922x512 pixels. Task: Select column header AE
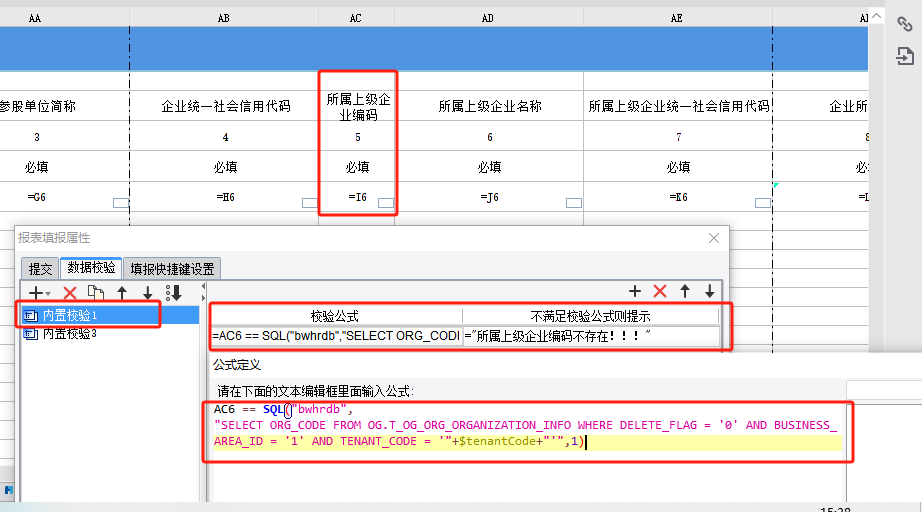[677, 18]
